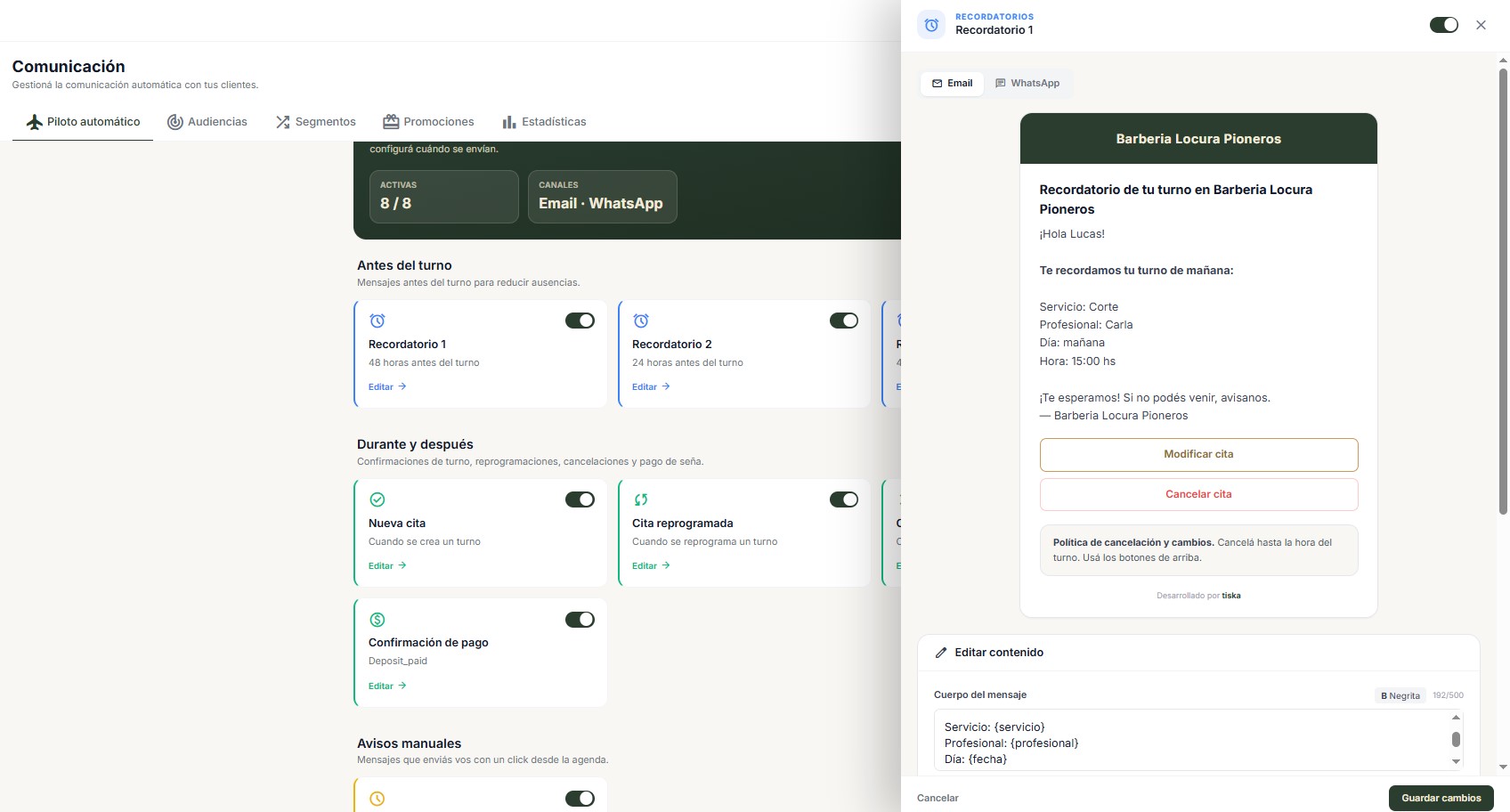1510x812 pixels.
Task: Click Editar link on Nueva cita card
Action: point(387,566)
